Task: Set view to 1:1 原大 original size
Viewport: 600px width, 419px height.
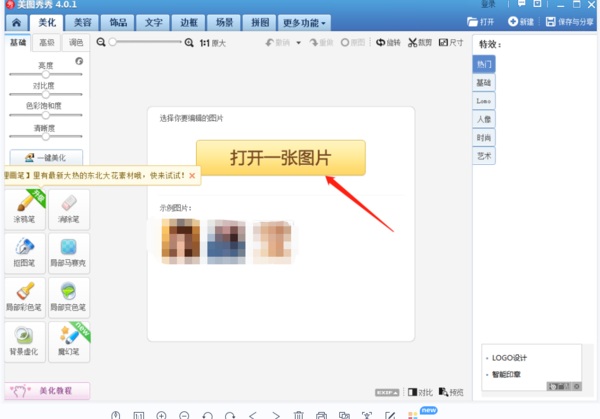Action: (x=213, y=43)
